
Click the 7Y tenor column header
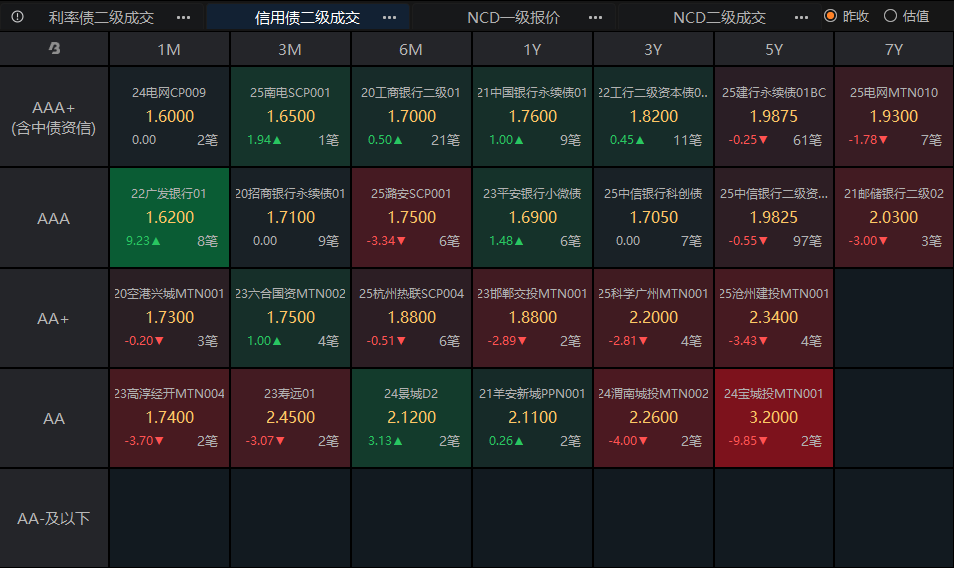(x=894, y=49)
